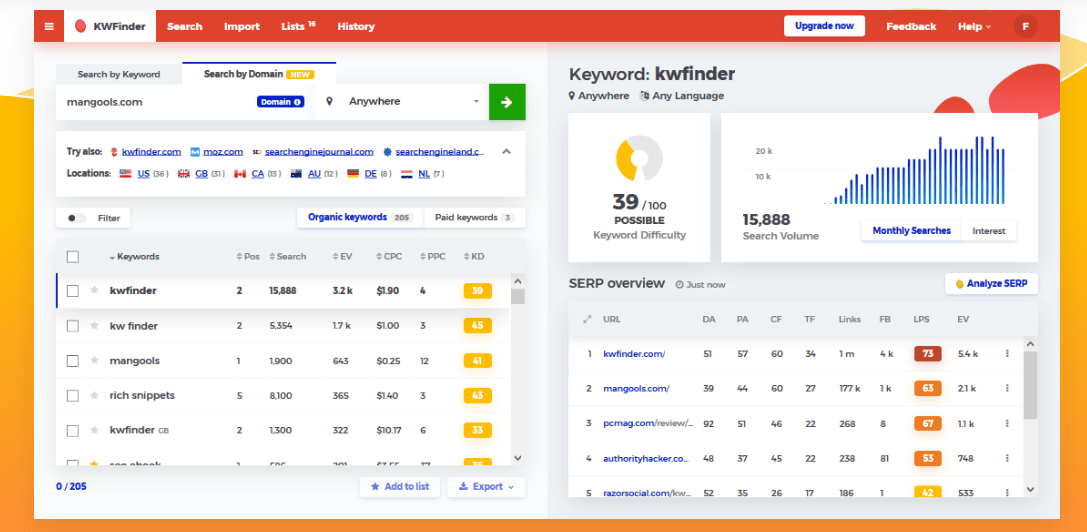Viewport: 1087px width, 532px height.
Task: Click the Analyze SERP button
Action: (991, 283)
